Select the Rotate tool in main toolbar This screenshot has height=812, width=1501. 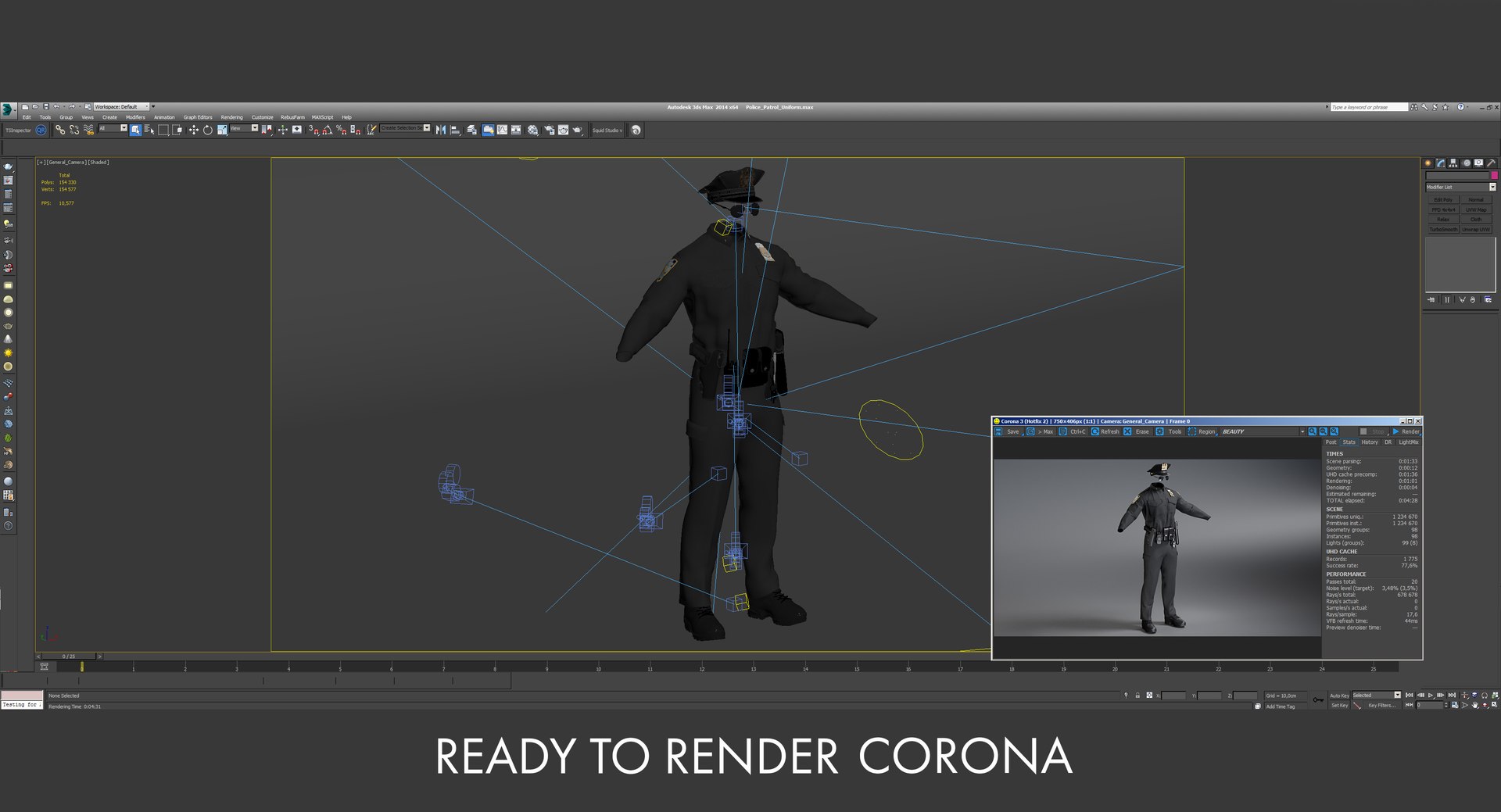point(208,130)
